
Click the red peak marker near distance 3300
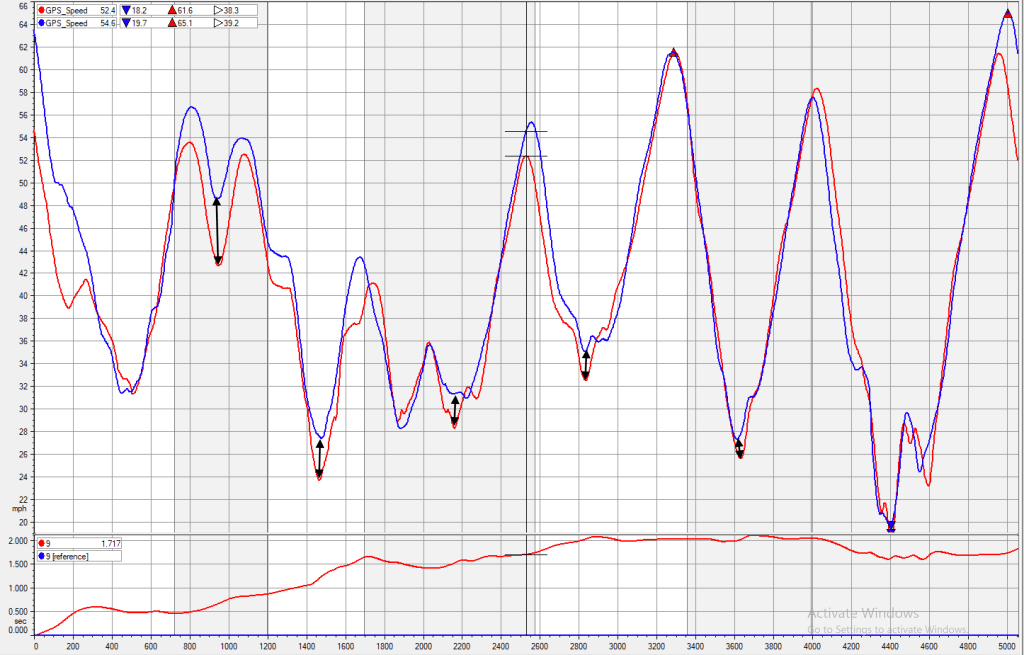click(674, 52)
